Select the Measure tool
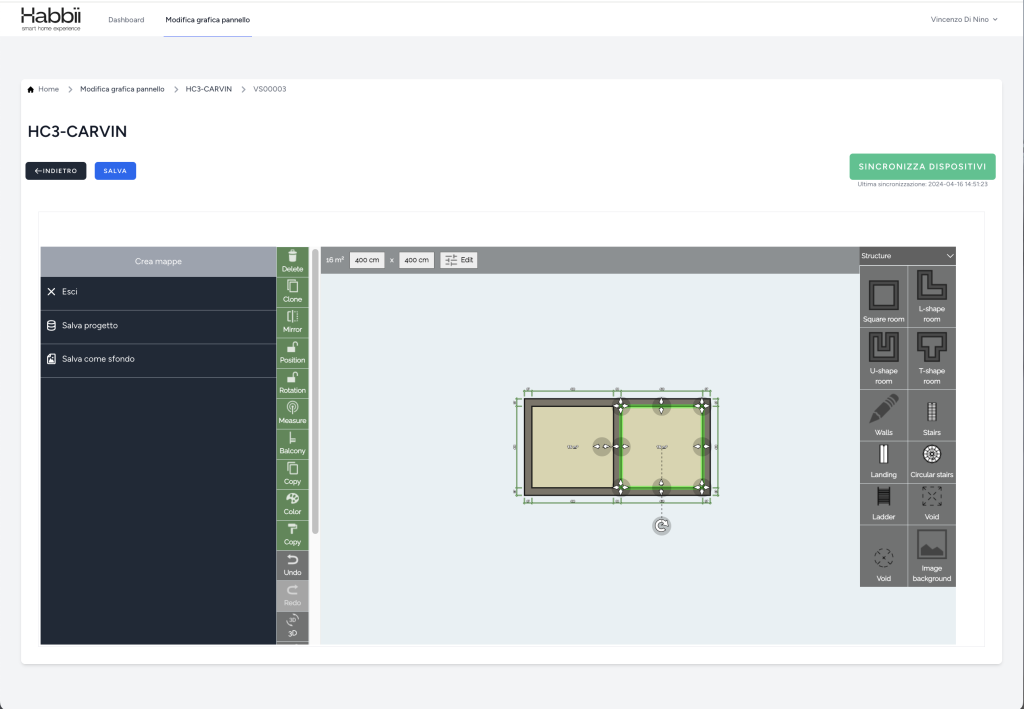1024x709 pixels. pyautogui.click(x=292, y=413)
